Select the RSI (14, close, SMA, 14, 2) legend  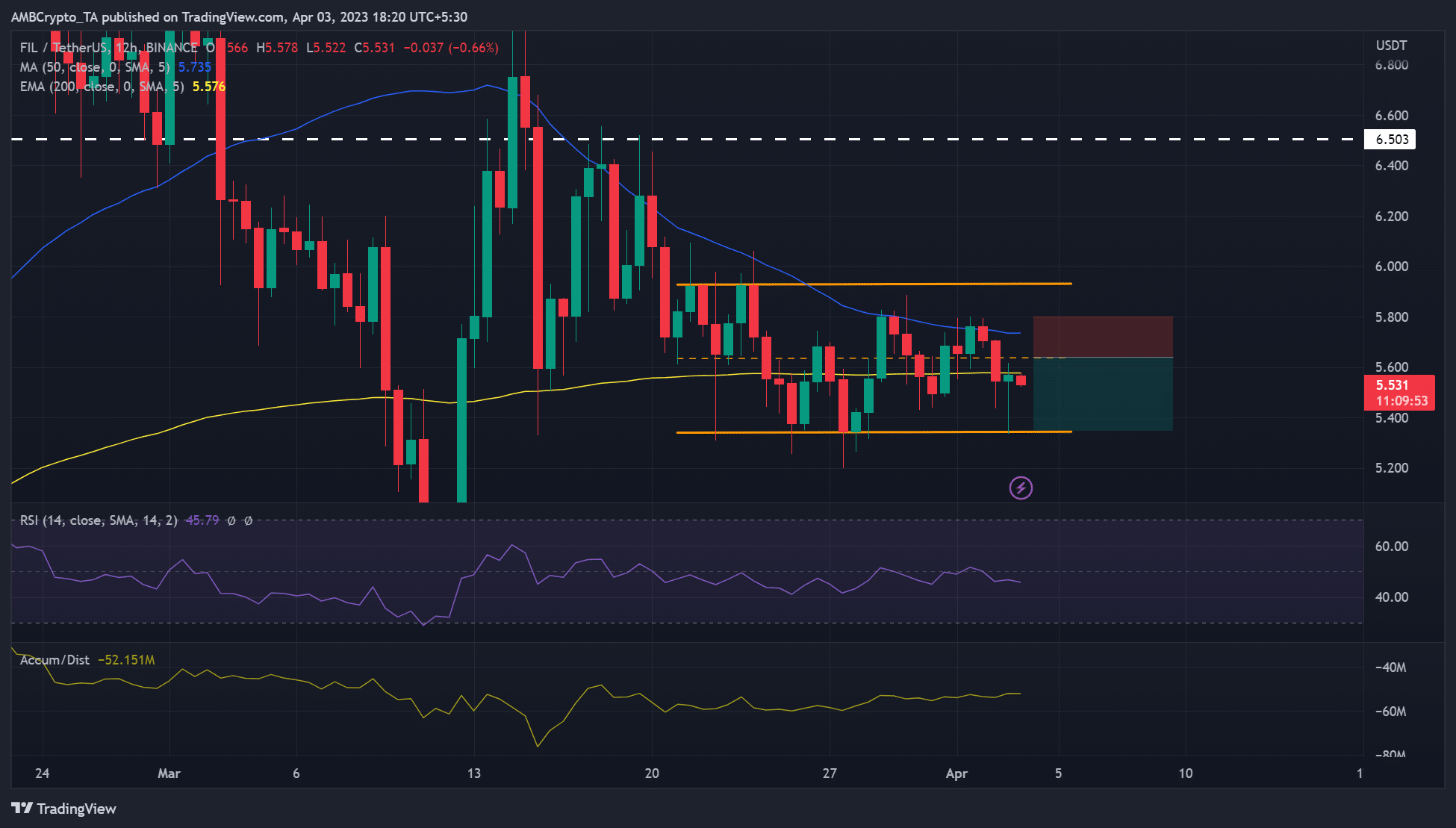pos(99,520)
